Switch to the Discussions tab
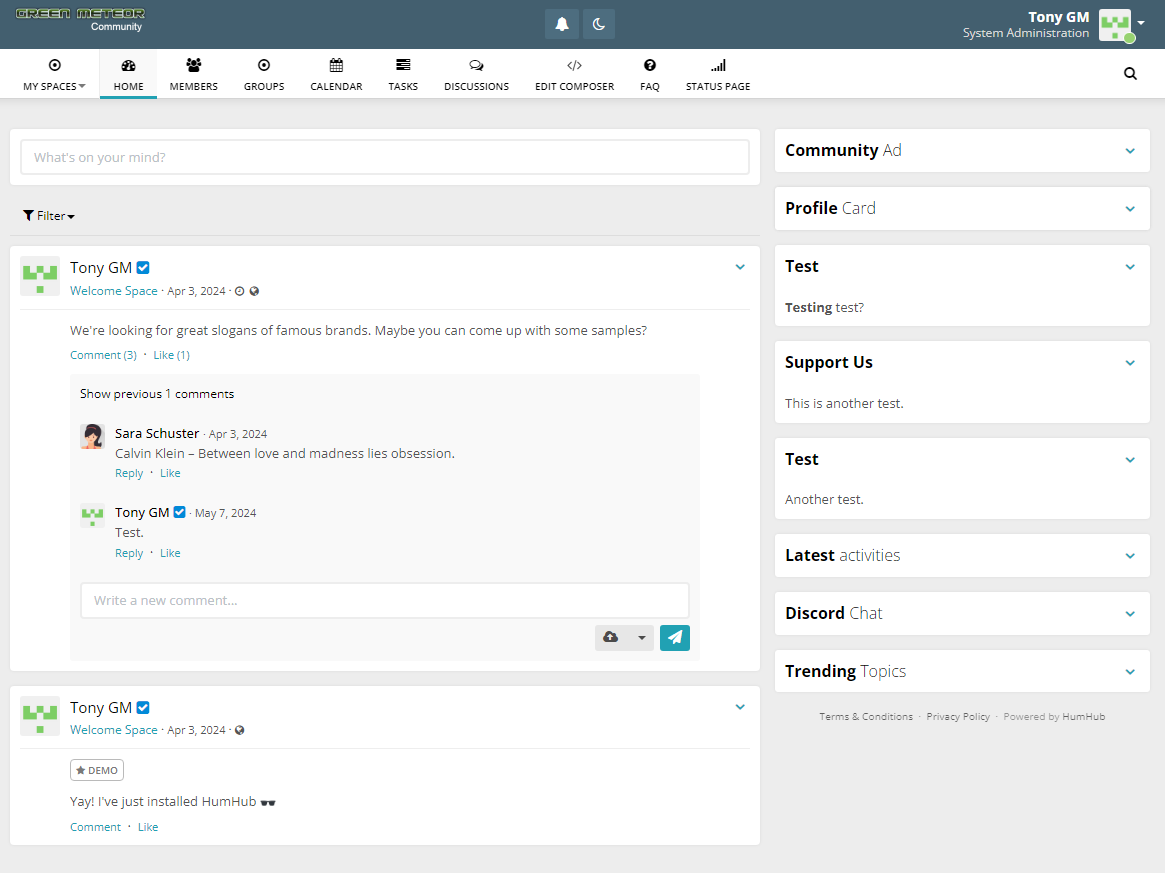This screenshot has width=1165, height=873. point(476,74)
